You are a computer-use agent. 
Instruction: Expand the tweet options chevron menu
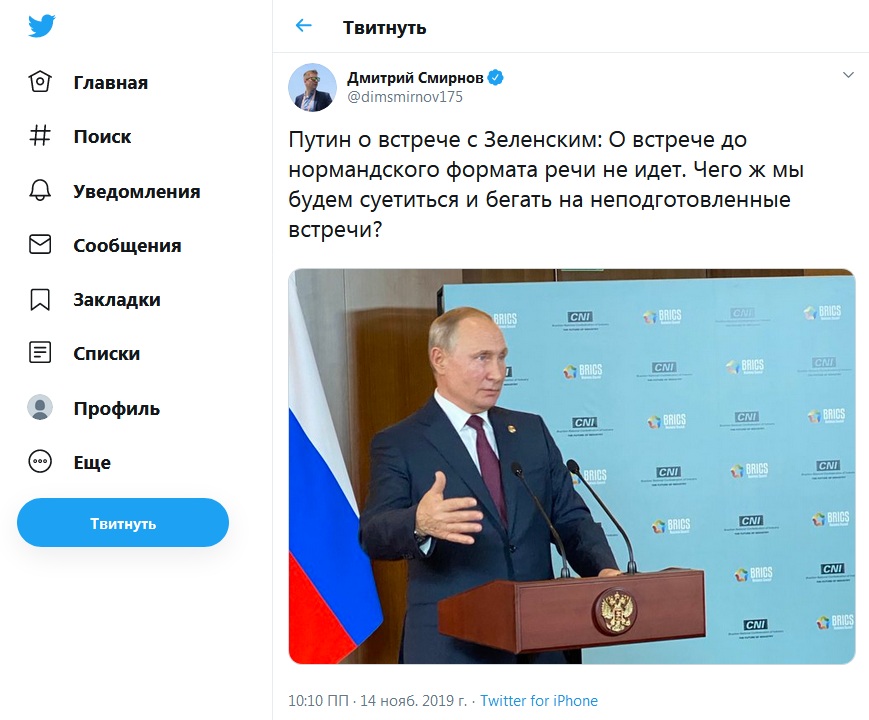tap(848, 75)
